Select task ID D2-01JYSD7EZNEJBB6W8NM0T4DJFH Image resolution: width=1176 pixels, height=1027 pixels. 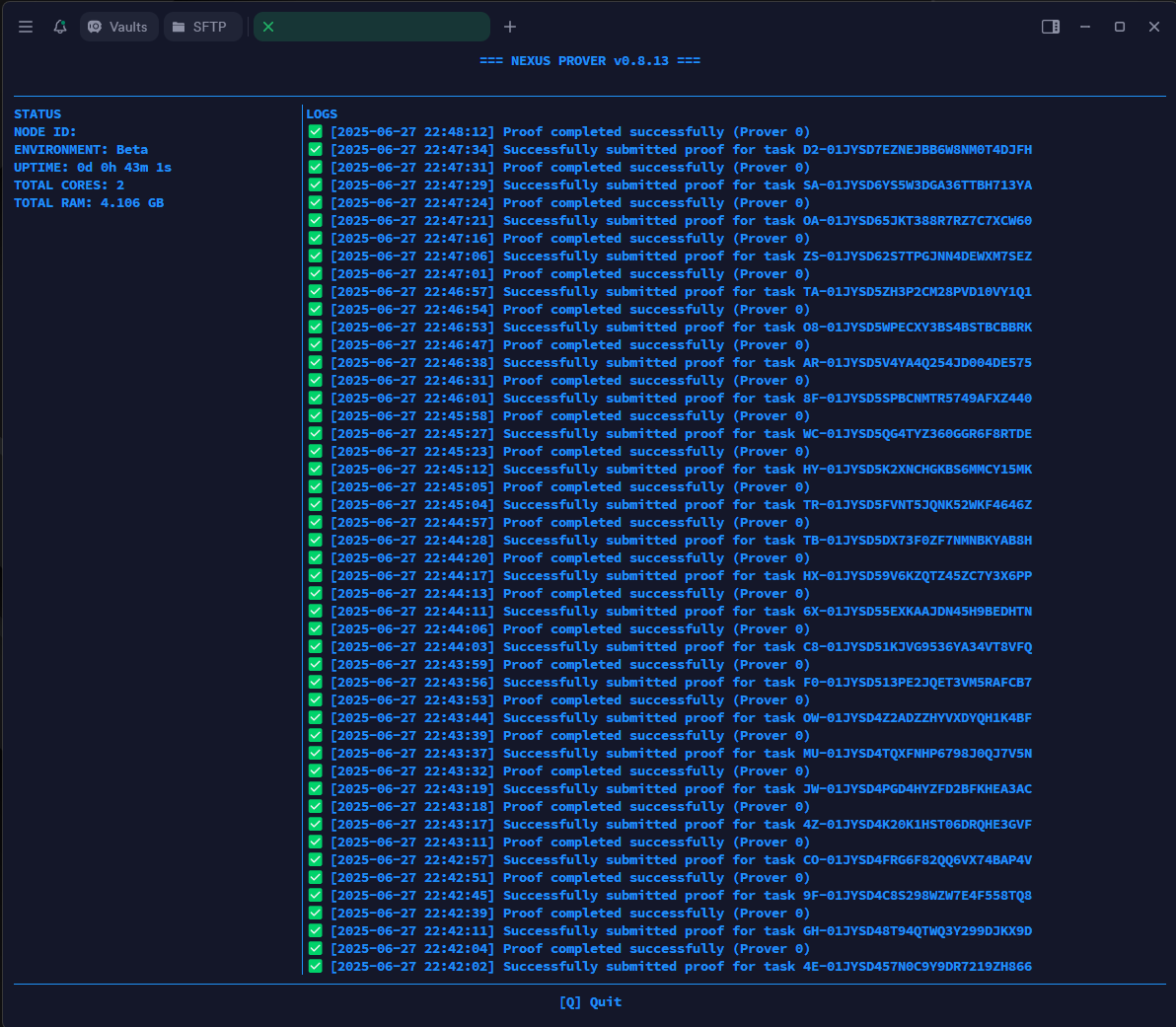pyautogui.click(x=918, y=150)
